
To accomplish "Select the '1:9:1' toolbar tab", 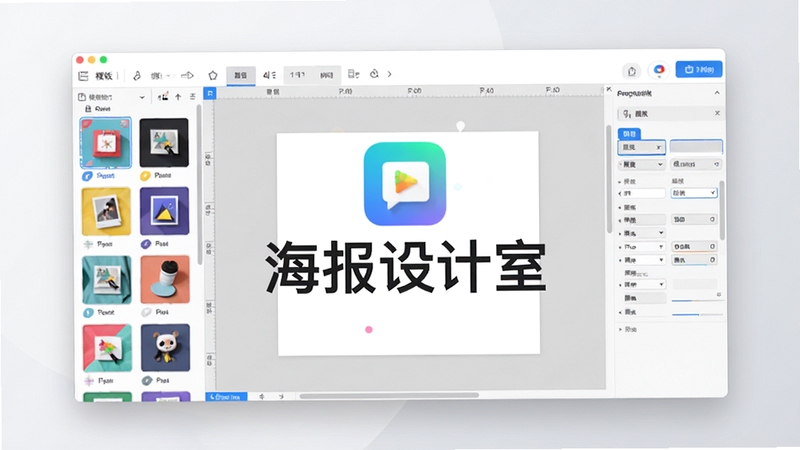I will point(297,75).
